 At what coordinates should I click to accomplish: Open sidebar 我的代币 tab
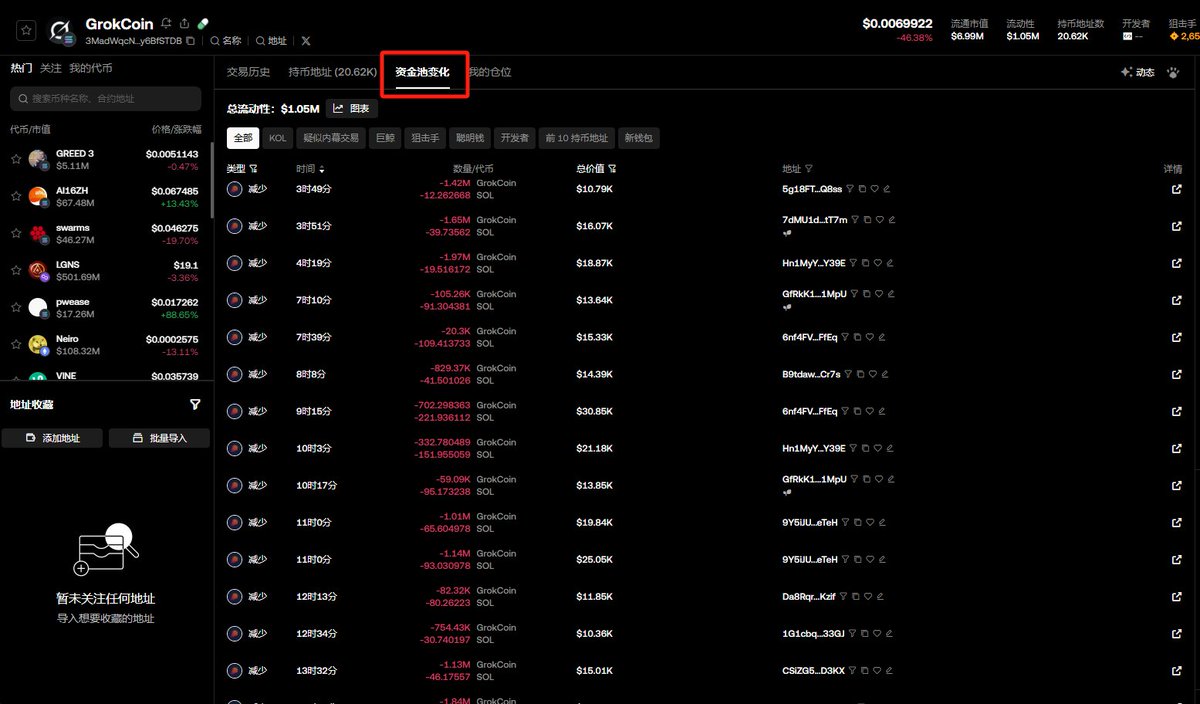91,68
